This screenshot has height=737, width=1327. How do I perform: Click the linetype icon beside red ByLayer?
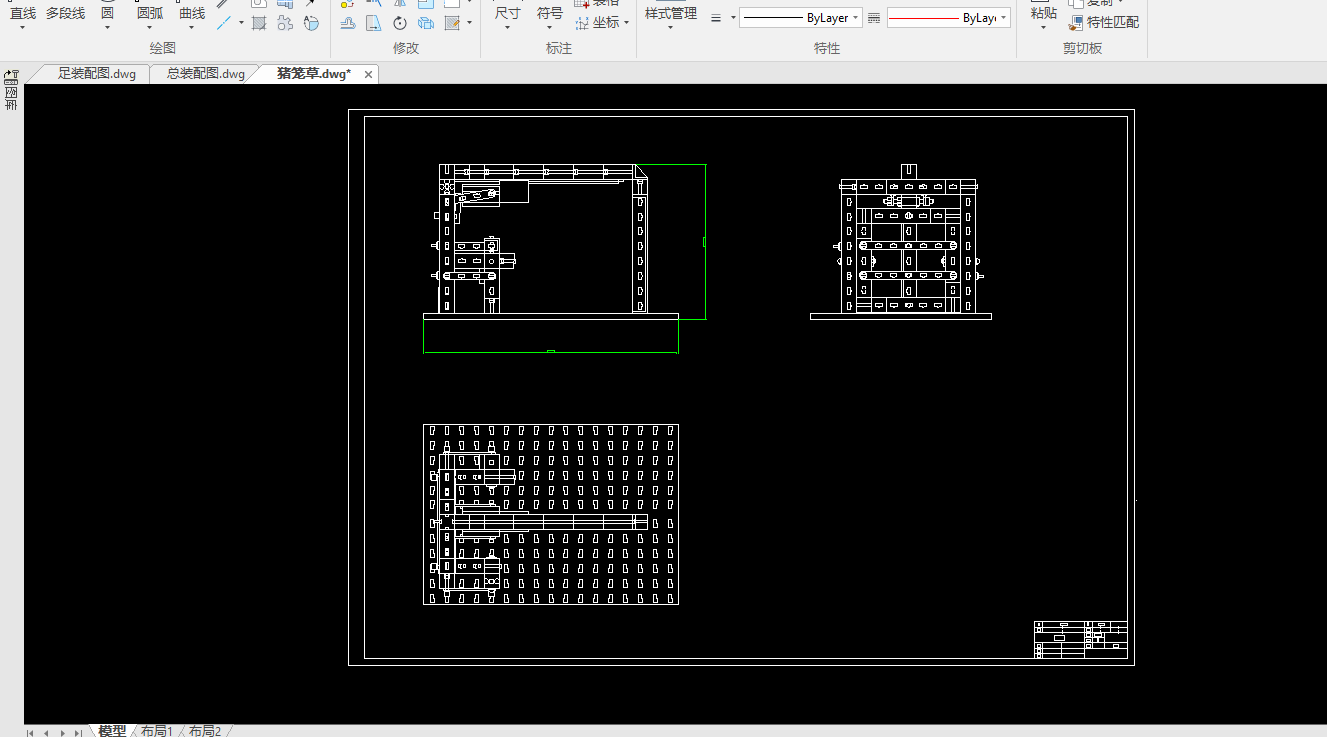[x=874, y=18]
